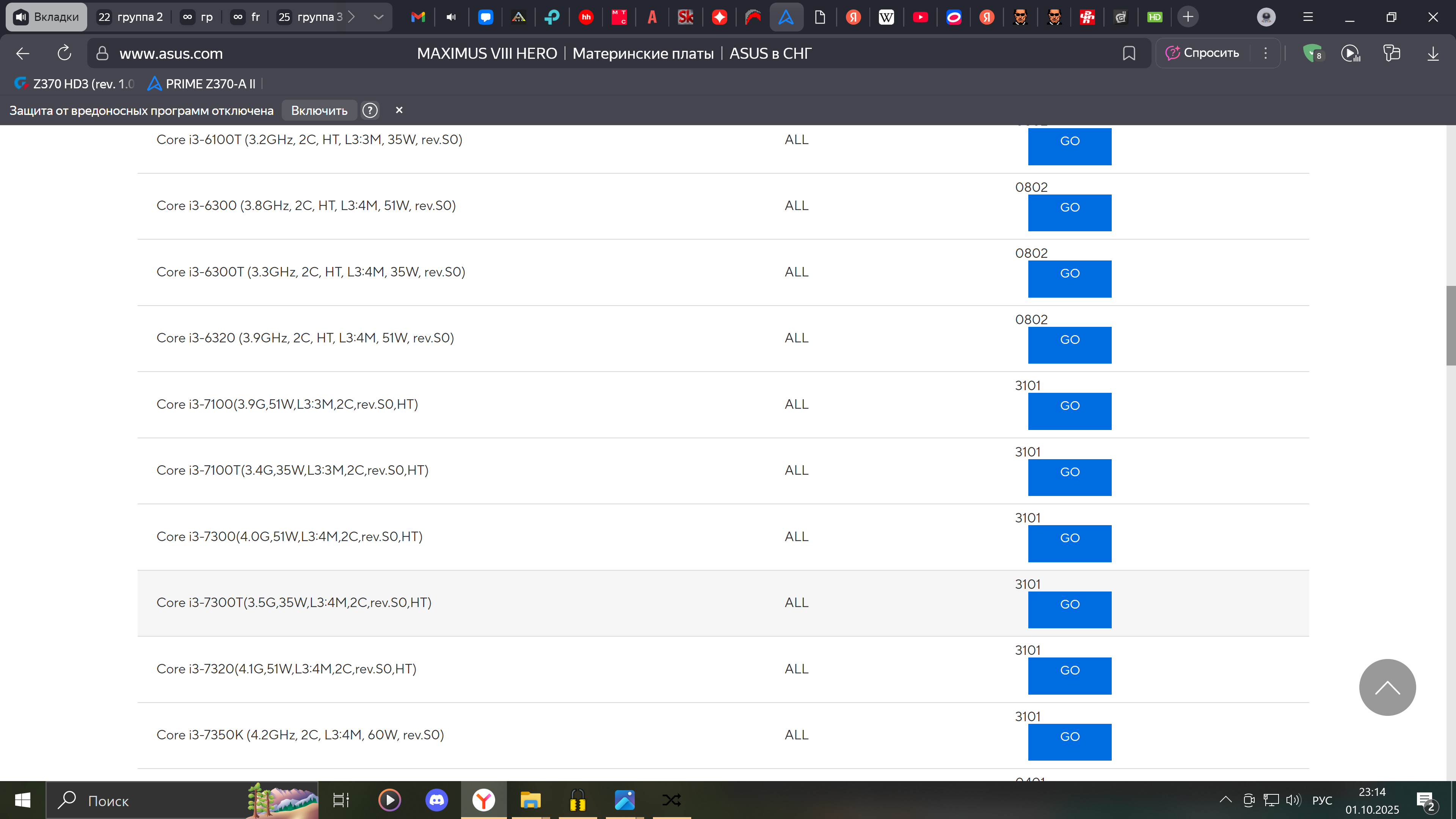Dismiss the malware protection warning bar
The height and width of the screenshot is (819, 1456).
(399, 110)
